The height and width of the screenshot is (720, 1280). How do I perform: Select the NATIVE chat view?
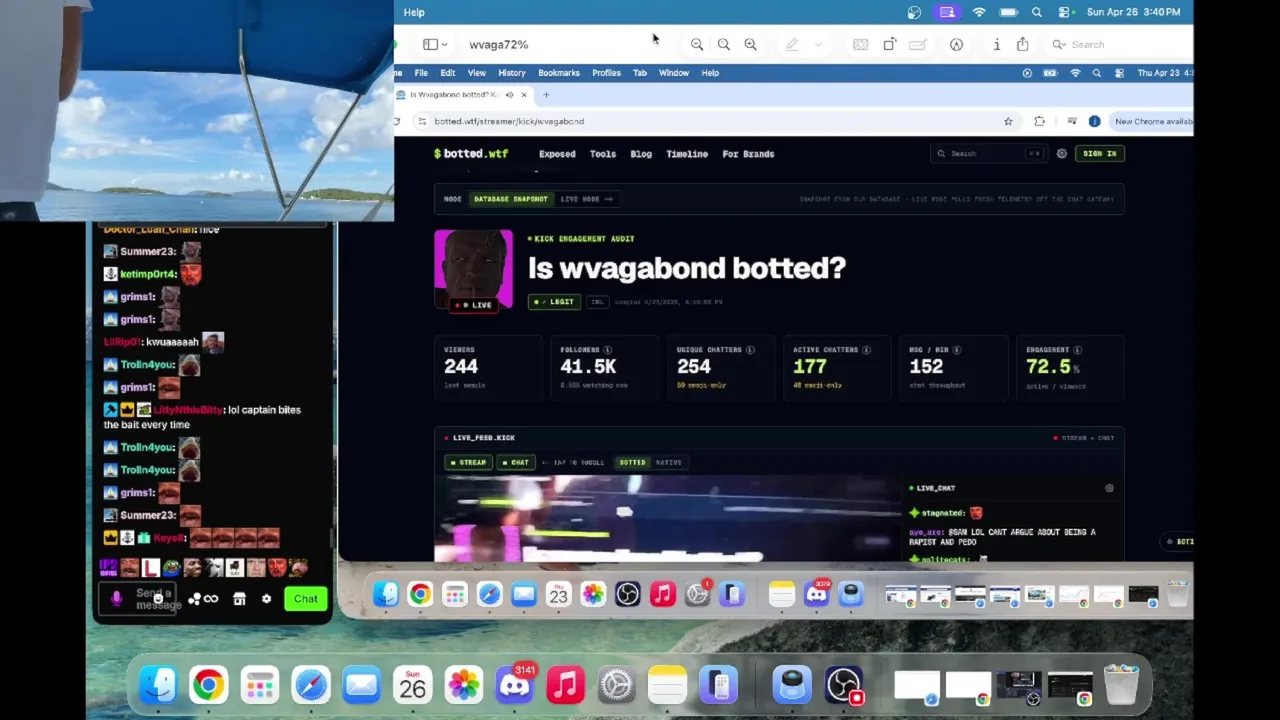click(x=668, y=462)
